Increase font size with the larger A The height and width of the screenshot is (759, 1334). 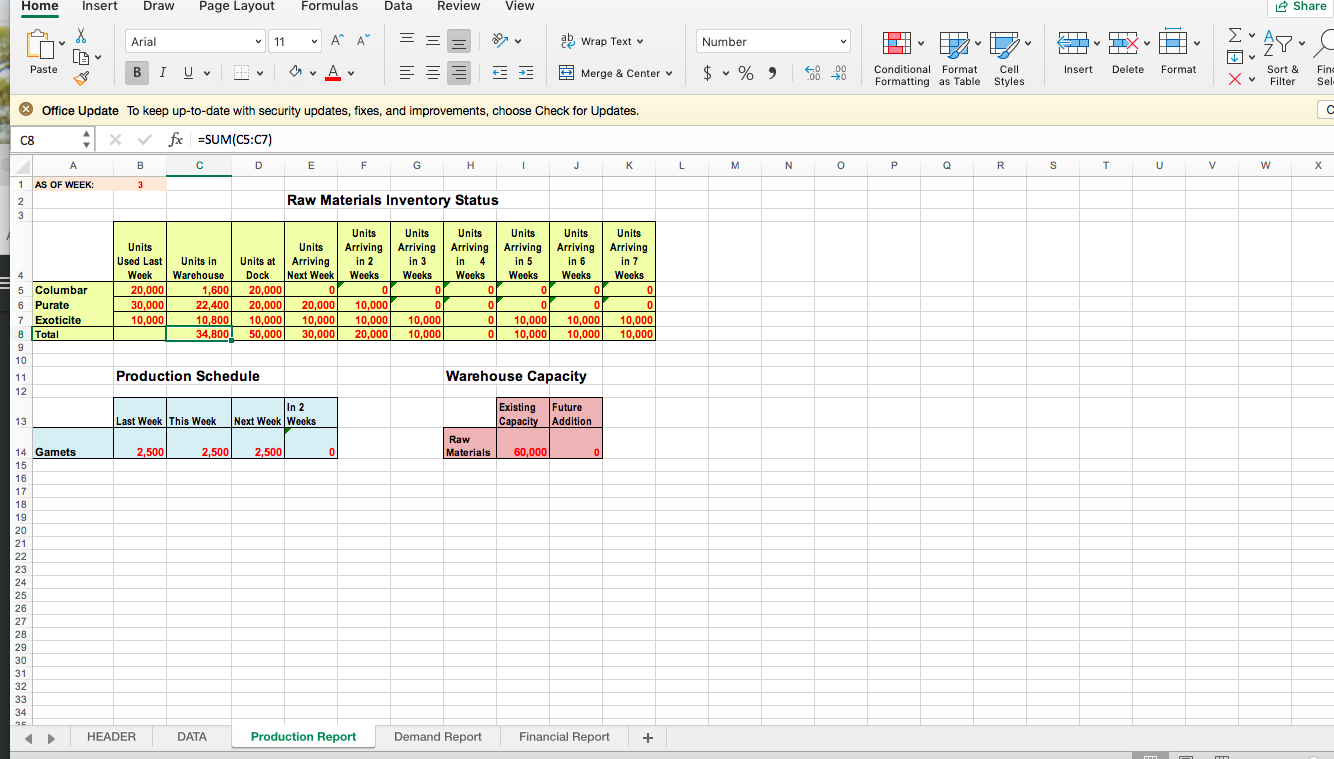(335, 41)
